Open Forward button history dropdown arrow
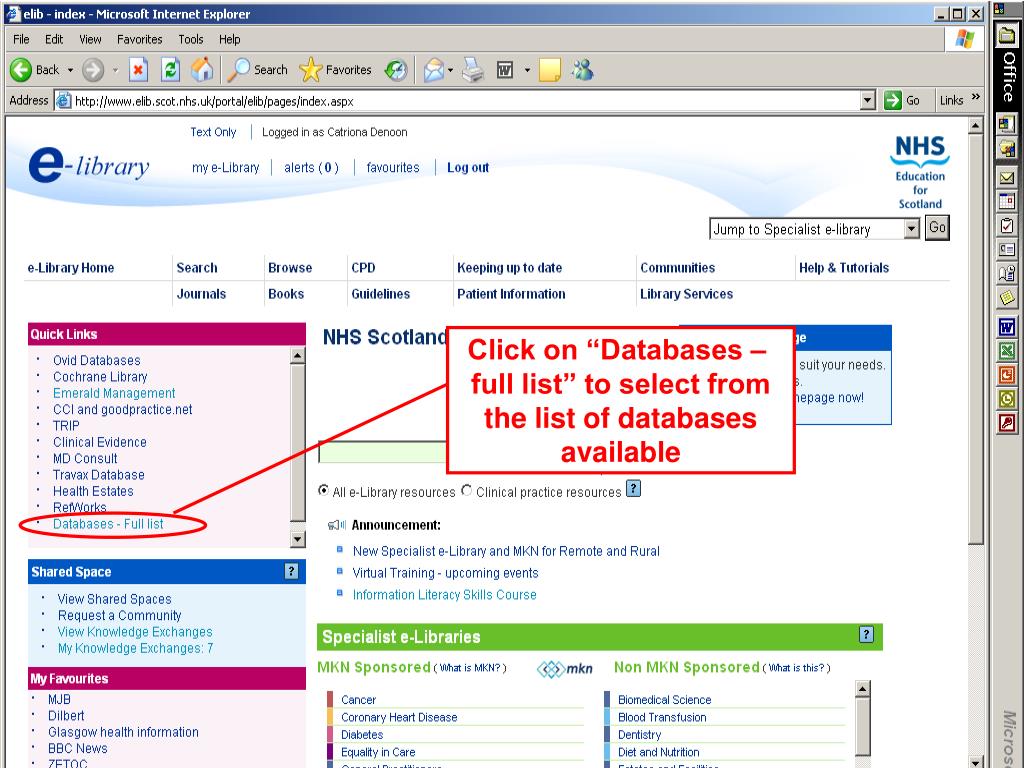This screenshot has width=1024, height=768. [x=115, y=70]
